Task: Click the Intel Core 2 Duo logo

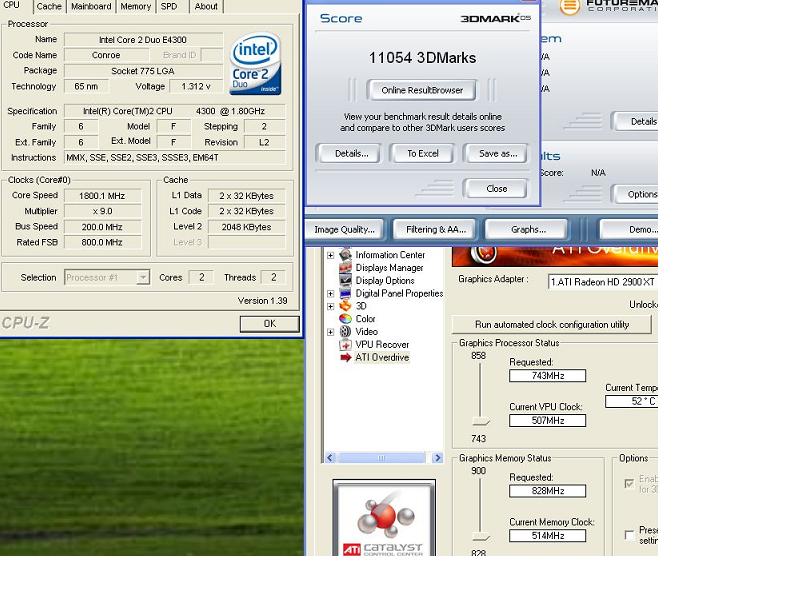Action: click(x=255, y=63)
